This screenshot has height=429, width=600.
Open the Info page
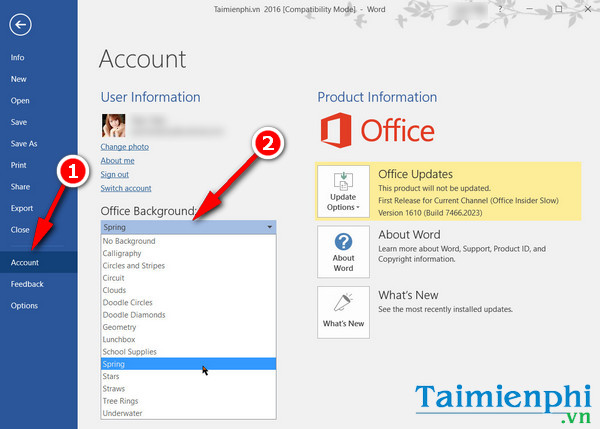[39, 57]
